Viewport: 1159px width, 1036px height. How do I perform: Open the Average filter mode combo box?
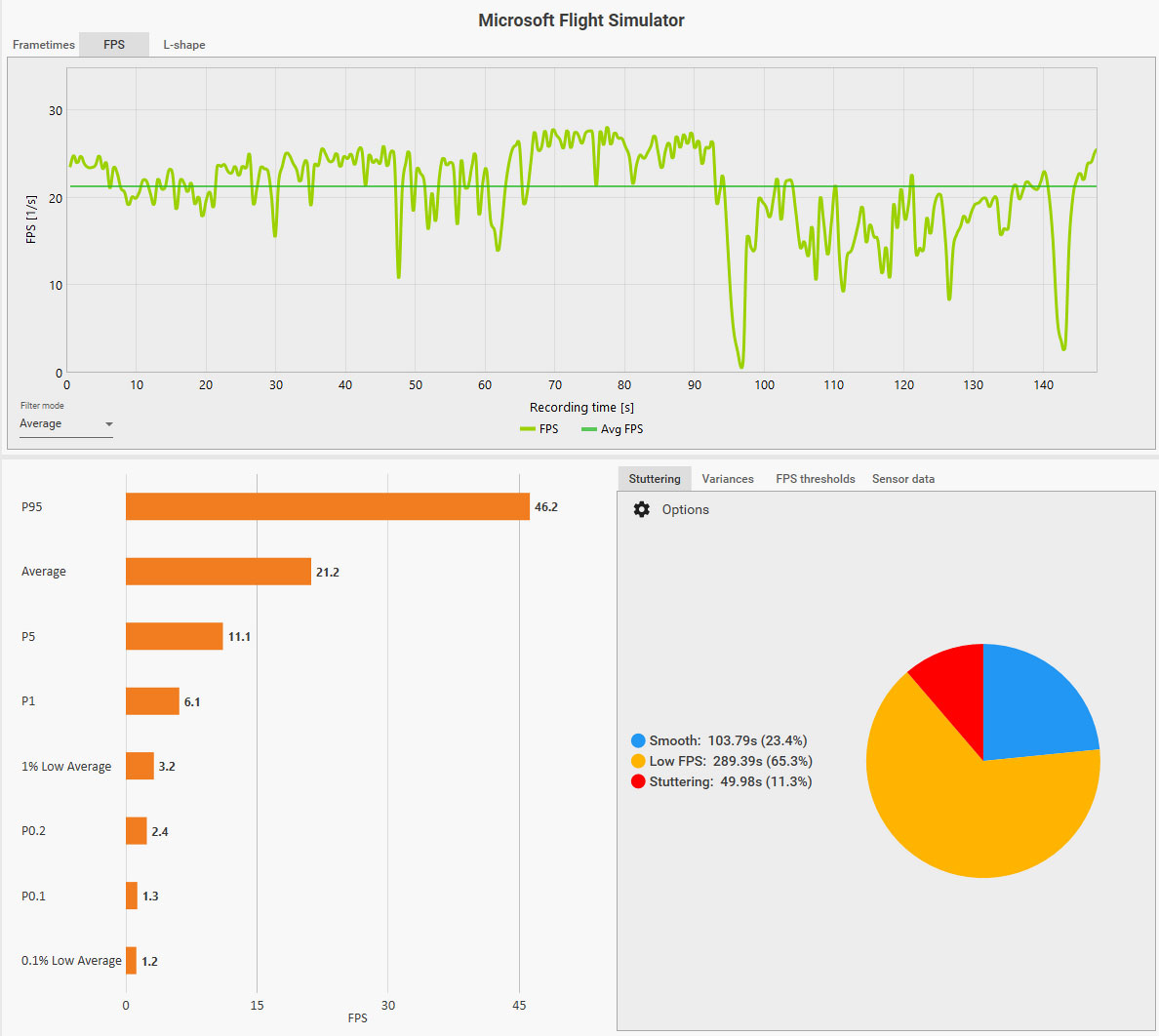click(x=65, y=424)
